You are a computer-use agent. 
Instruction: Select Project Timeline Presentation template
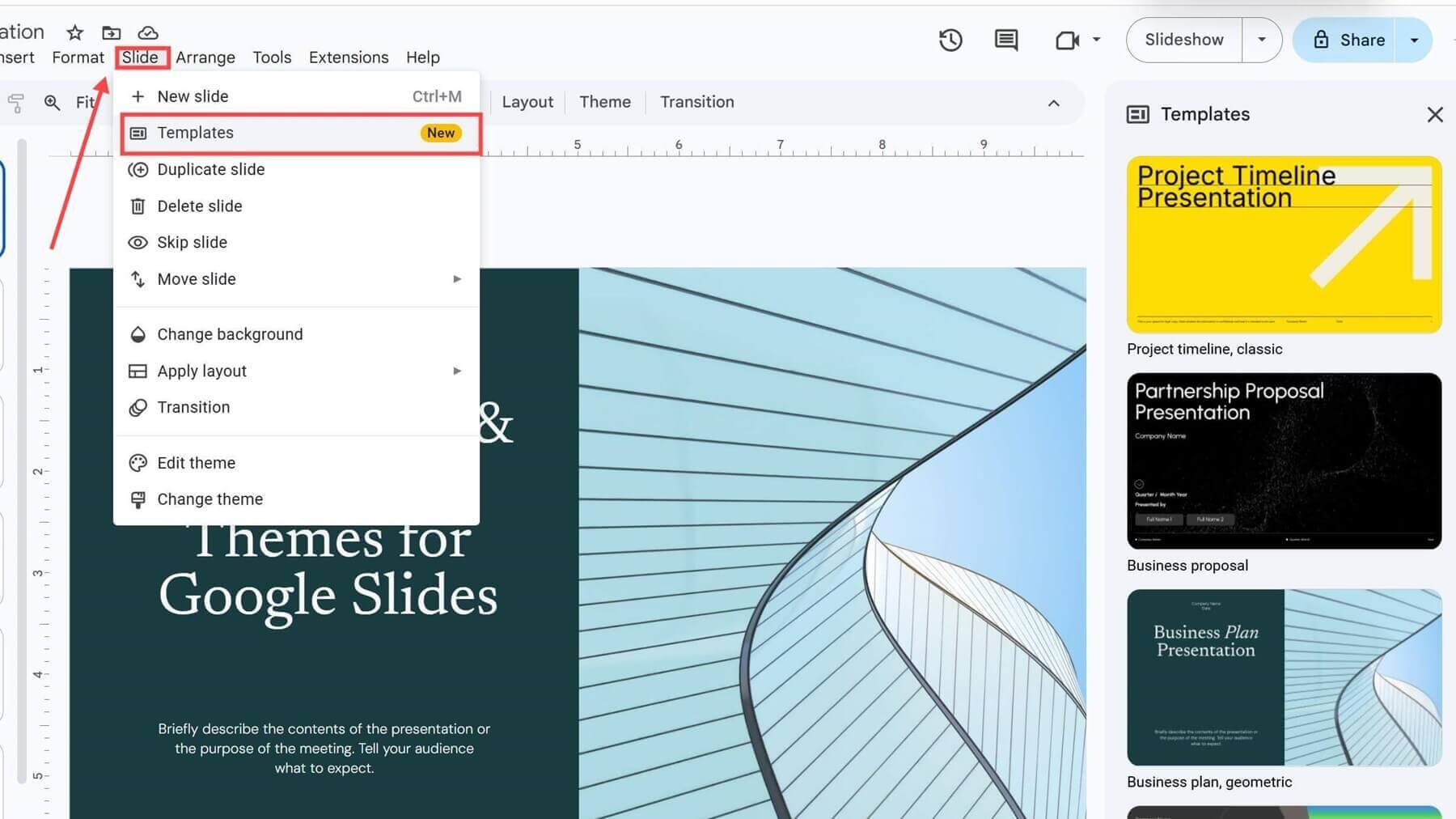(x=1285, y=244)
